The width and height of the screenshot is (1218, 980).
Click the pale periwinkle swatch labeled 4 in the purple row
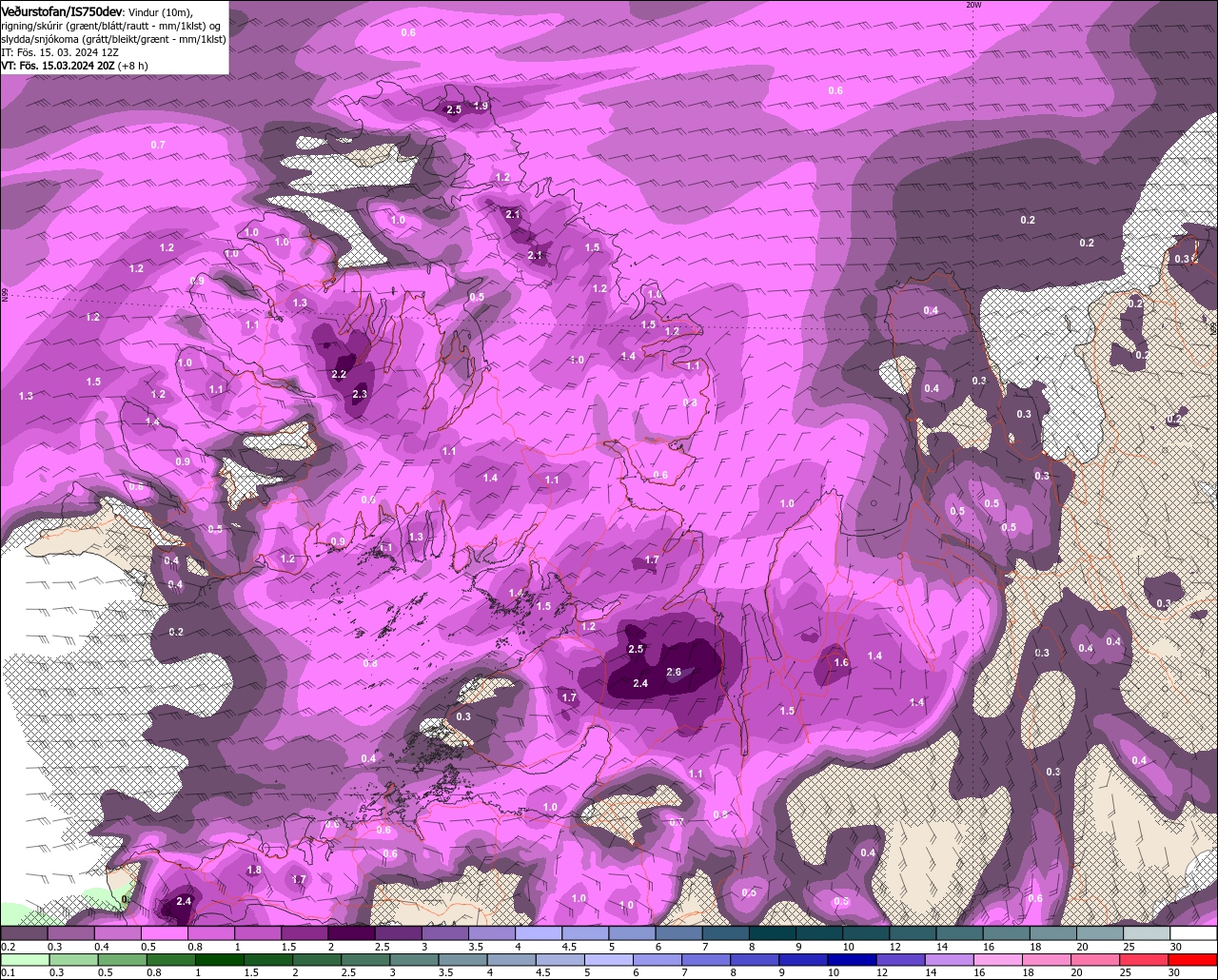tap(539, 933)
